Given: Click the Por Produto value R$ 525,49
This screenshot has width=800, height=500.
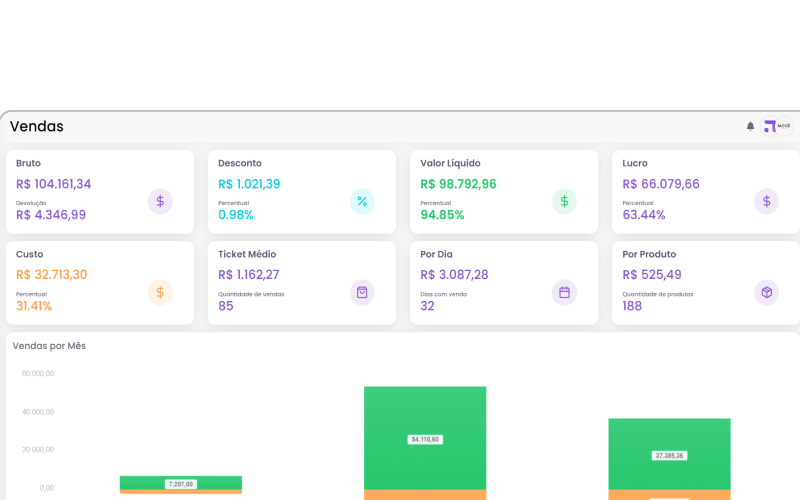Looking at the screenshot, I should point(652,275).
